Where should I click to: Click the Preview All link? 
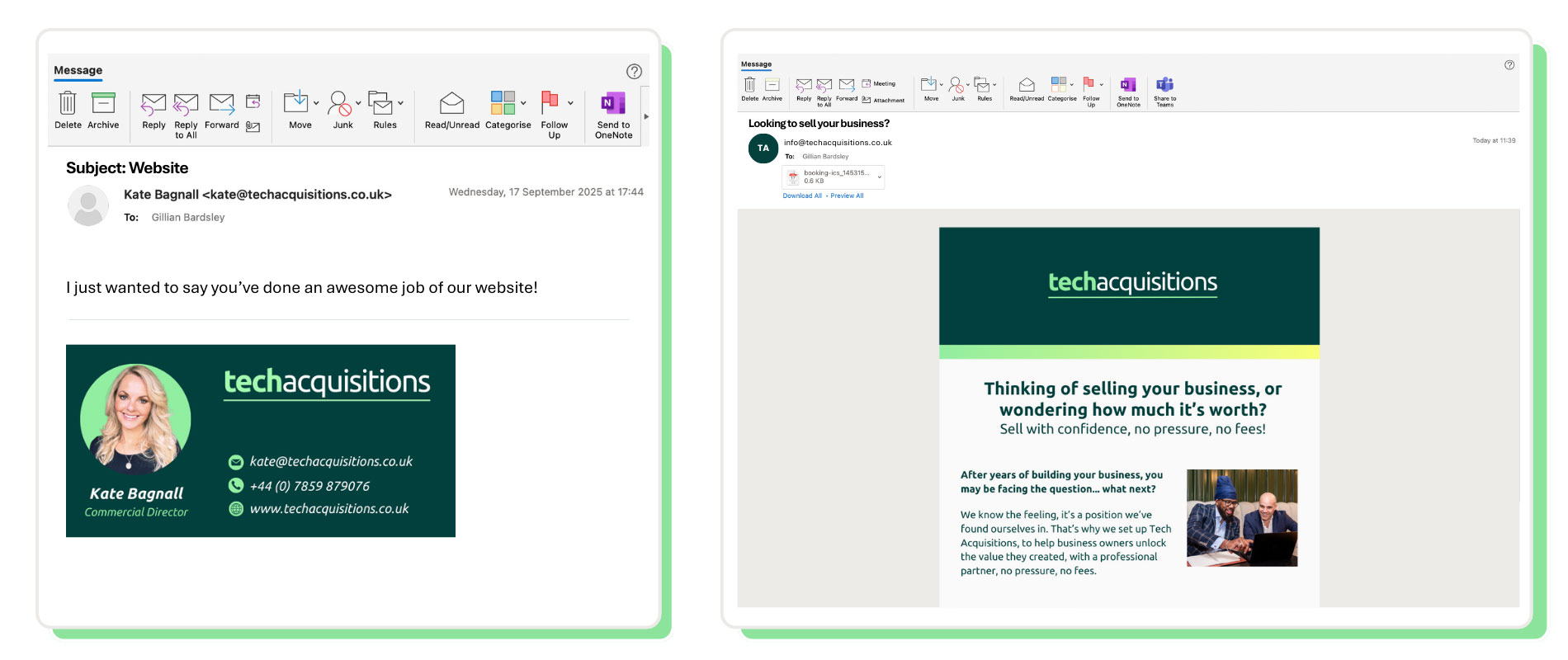(847, 196)
